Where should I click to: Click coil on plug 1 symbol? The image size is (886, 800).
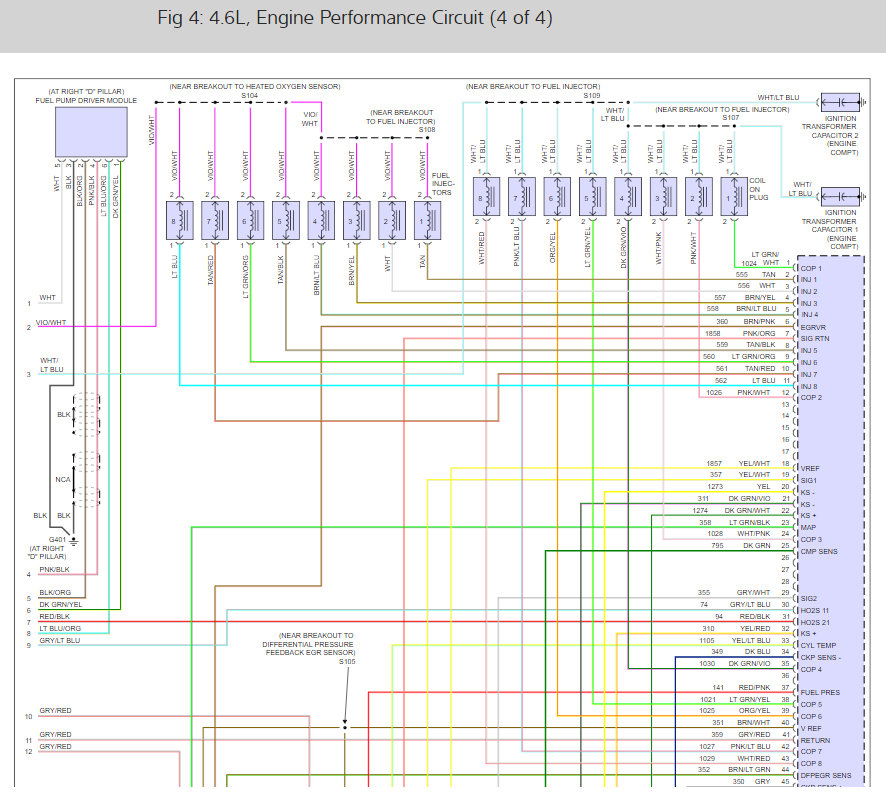pyautogui.click(x=734, y=197)
